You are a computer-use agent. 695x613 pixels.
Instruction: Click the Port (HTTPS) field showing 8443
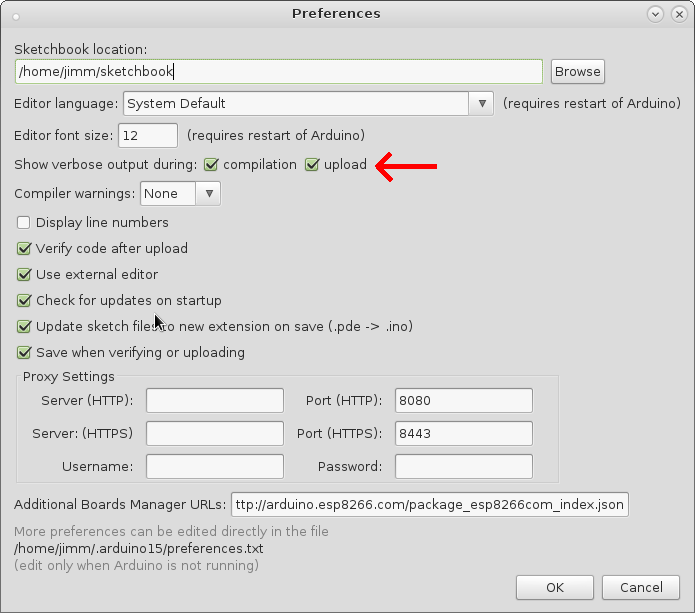point(464,433)
